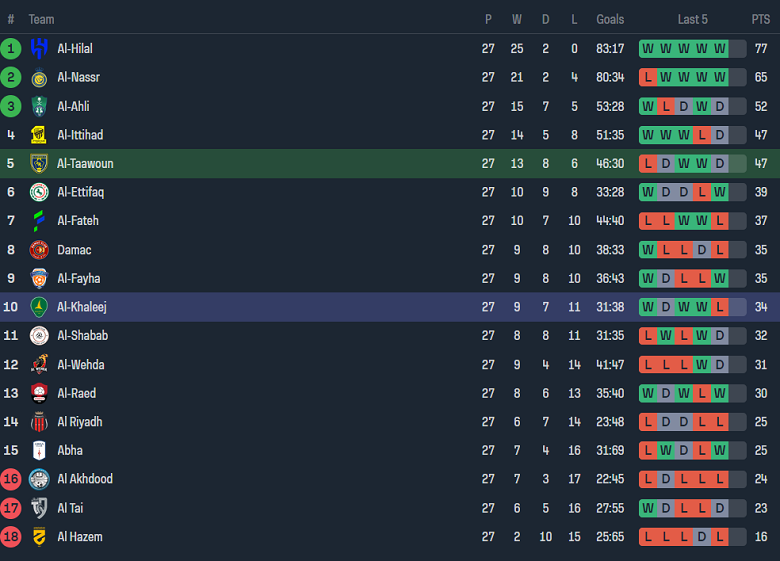Click the Team column header
This screenshot has height=561, width=780.
coord(41,19)
